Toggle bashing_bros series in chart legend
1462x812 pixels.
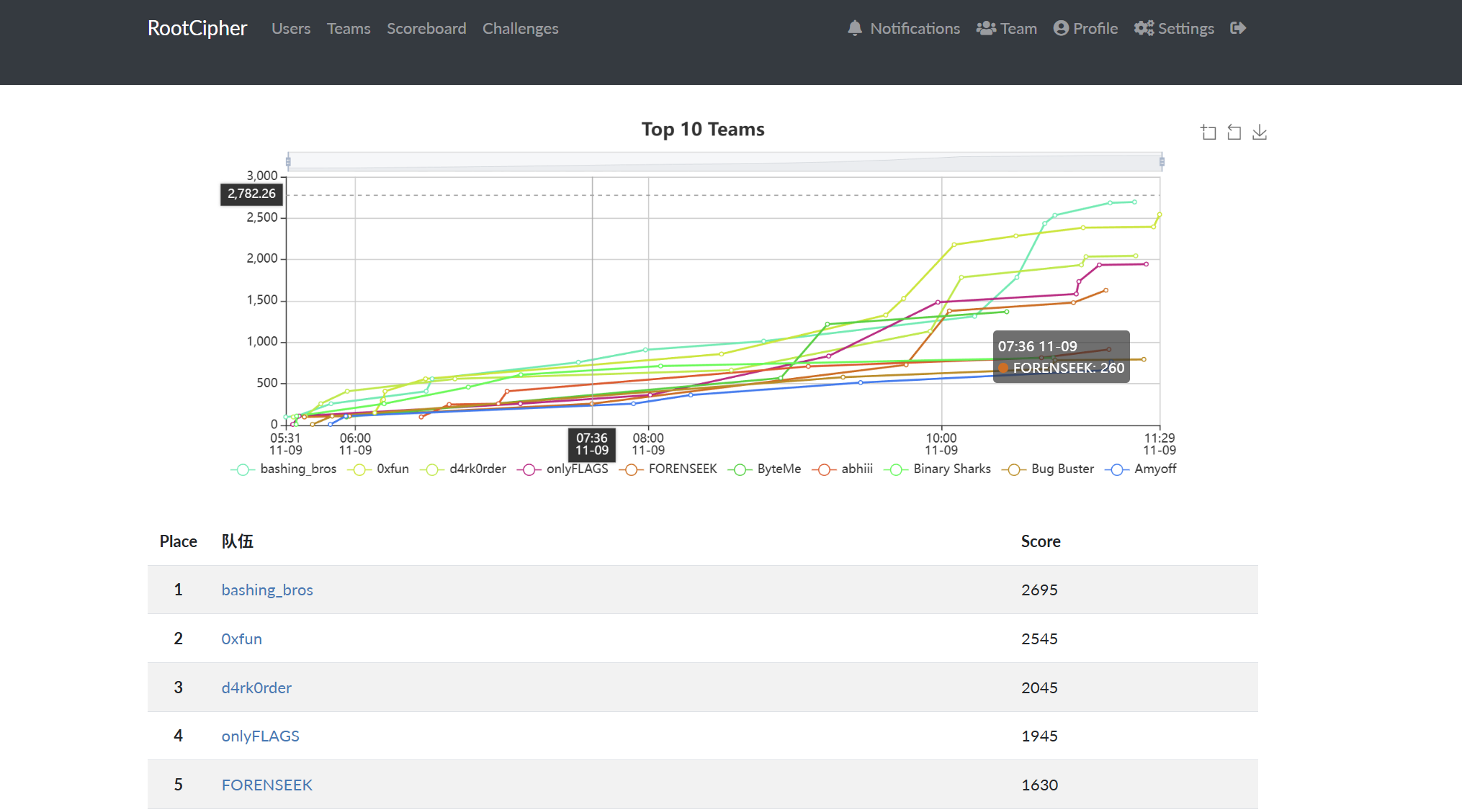click(284, 469)
